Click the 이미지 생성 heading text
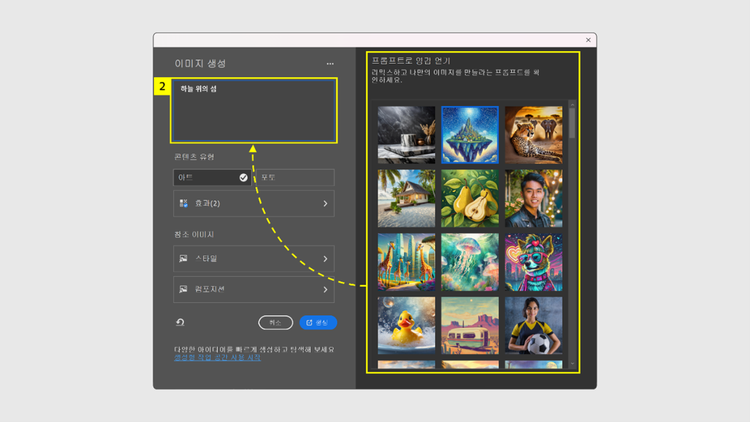This screenshot has width=750, height=422. point(200,64)
